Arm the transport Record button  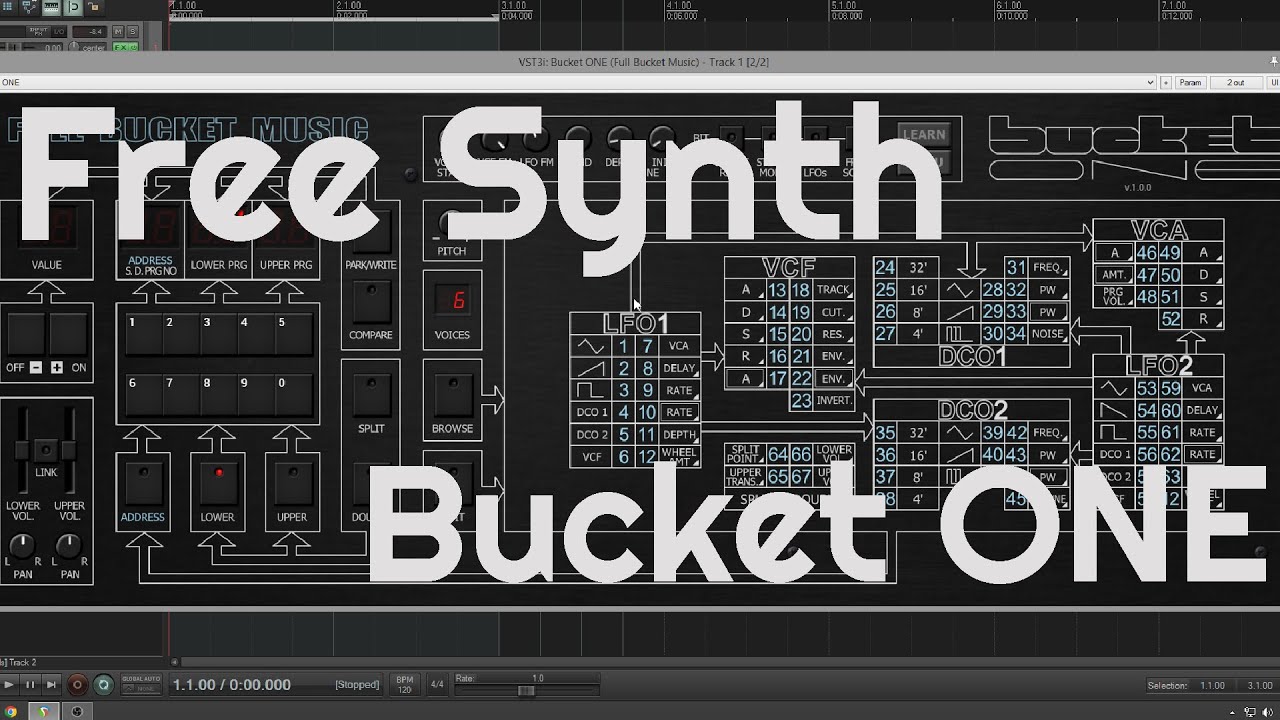(77, 685)
